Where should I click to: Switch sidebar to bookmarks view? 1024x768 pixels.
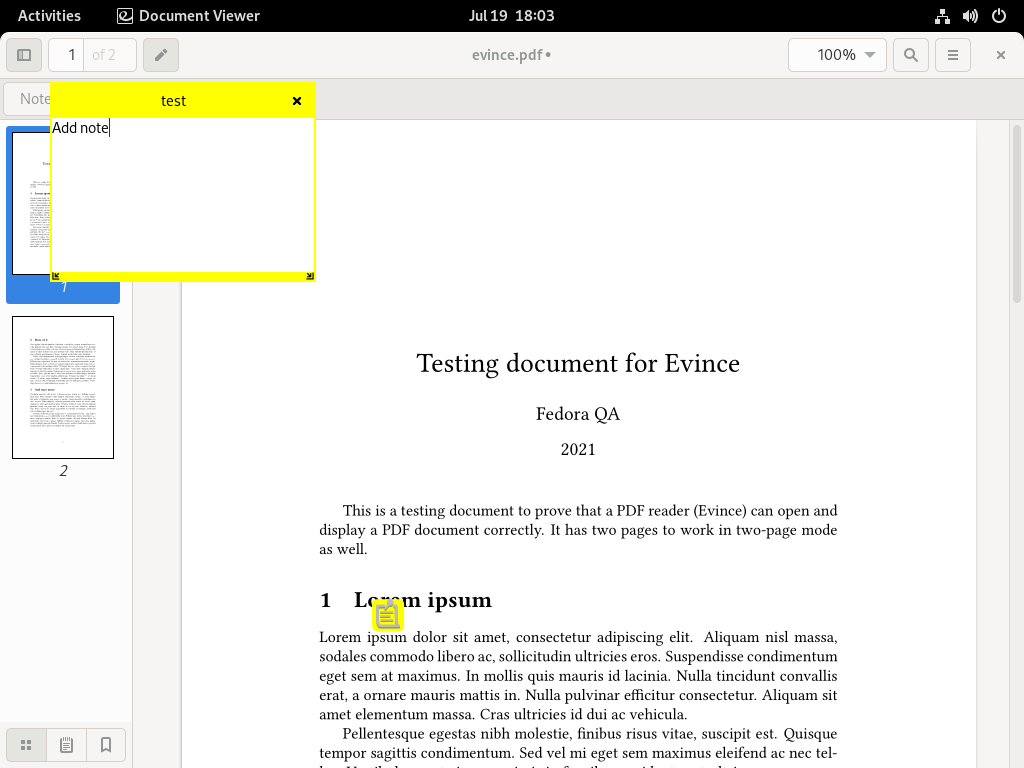click(x=106, y=745)
